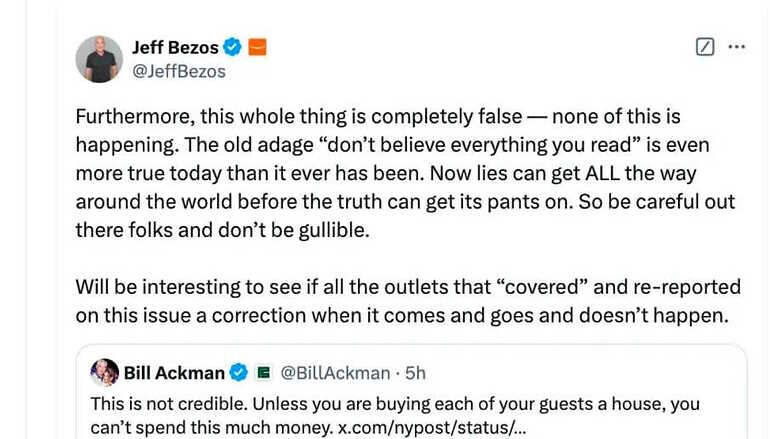
Task: Click the Bill Ackman display name
Action: point(174,373)
